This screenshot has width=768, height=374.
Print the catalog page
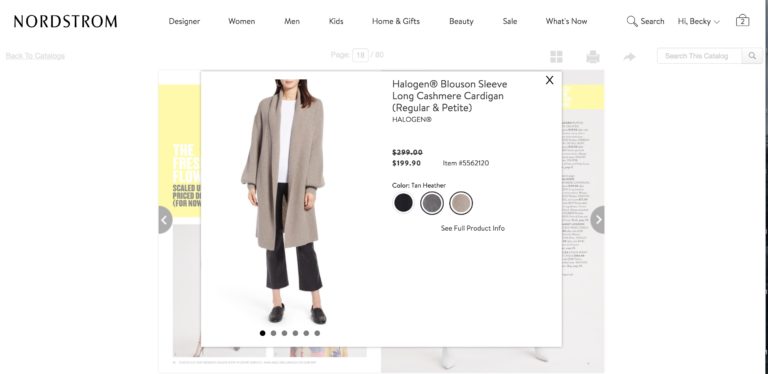point(593,57)
